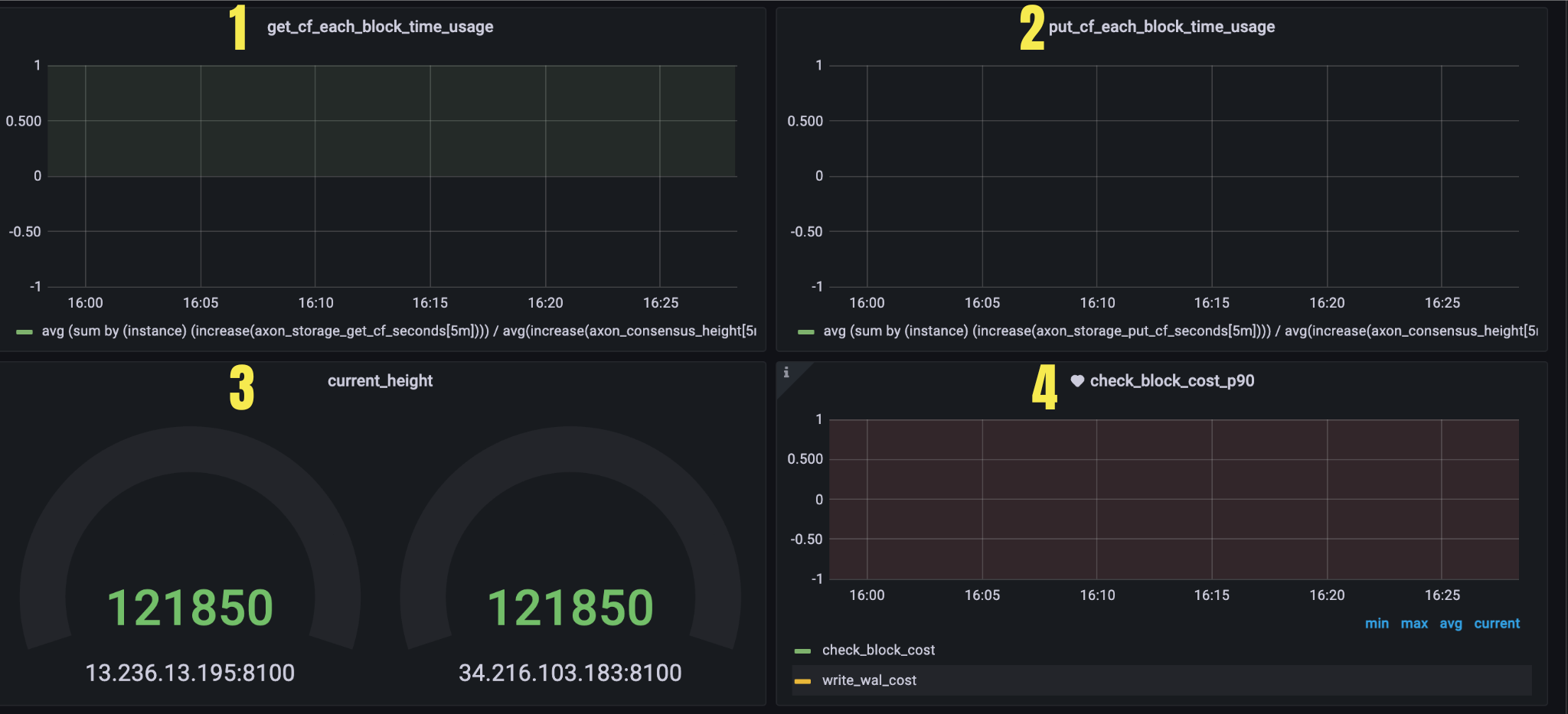The image size is (1568, 714).
Task: Click green legend swatch in get_cf panel
Action: click(24, 332)
